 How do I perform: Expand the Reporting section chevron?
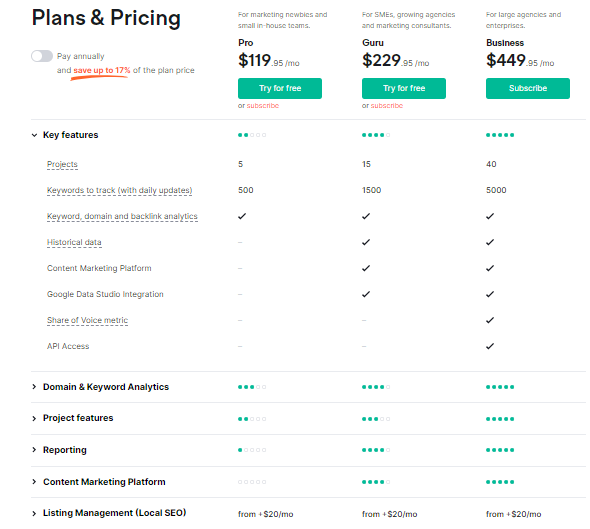pyautogui.click(x=34, y=450)
